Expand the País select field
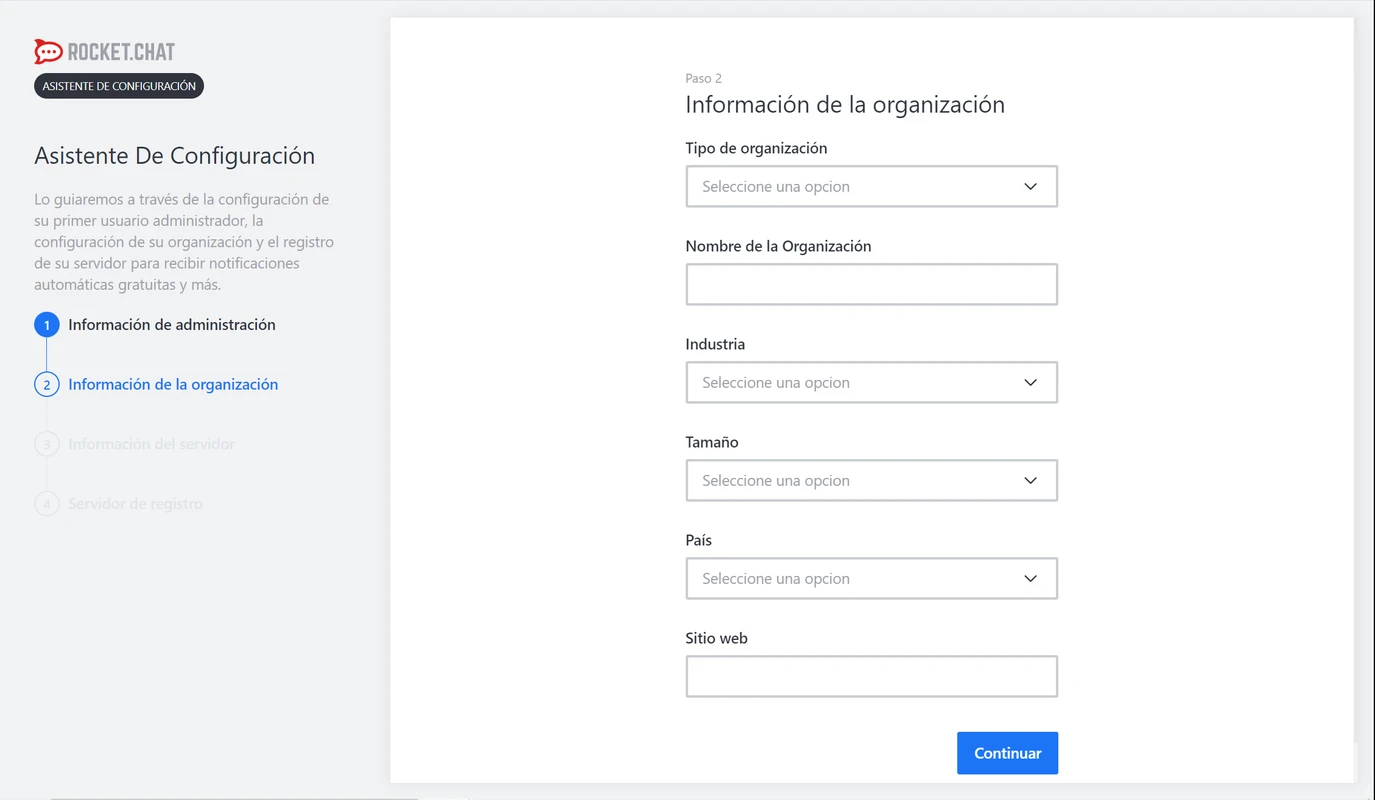1375x800 pixels. click(x=871, y=579)
